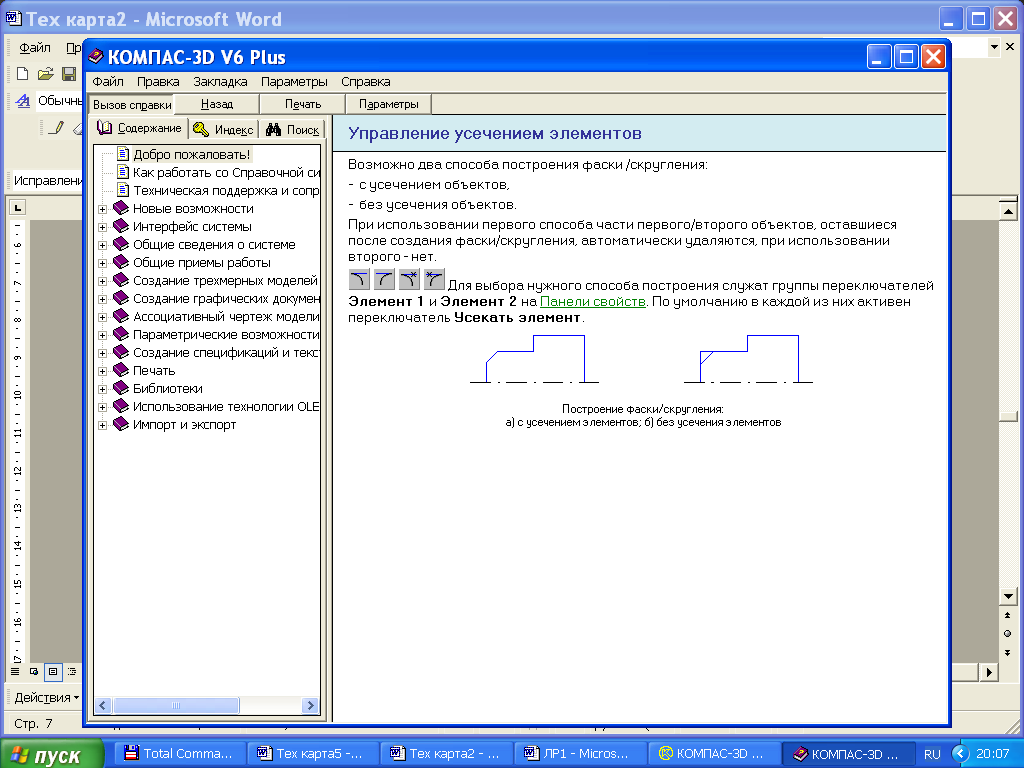Click the system tray expand arrow
Image resolution: width=1024 pixels, height=768 pixels.
click(960, 753)
